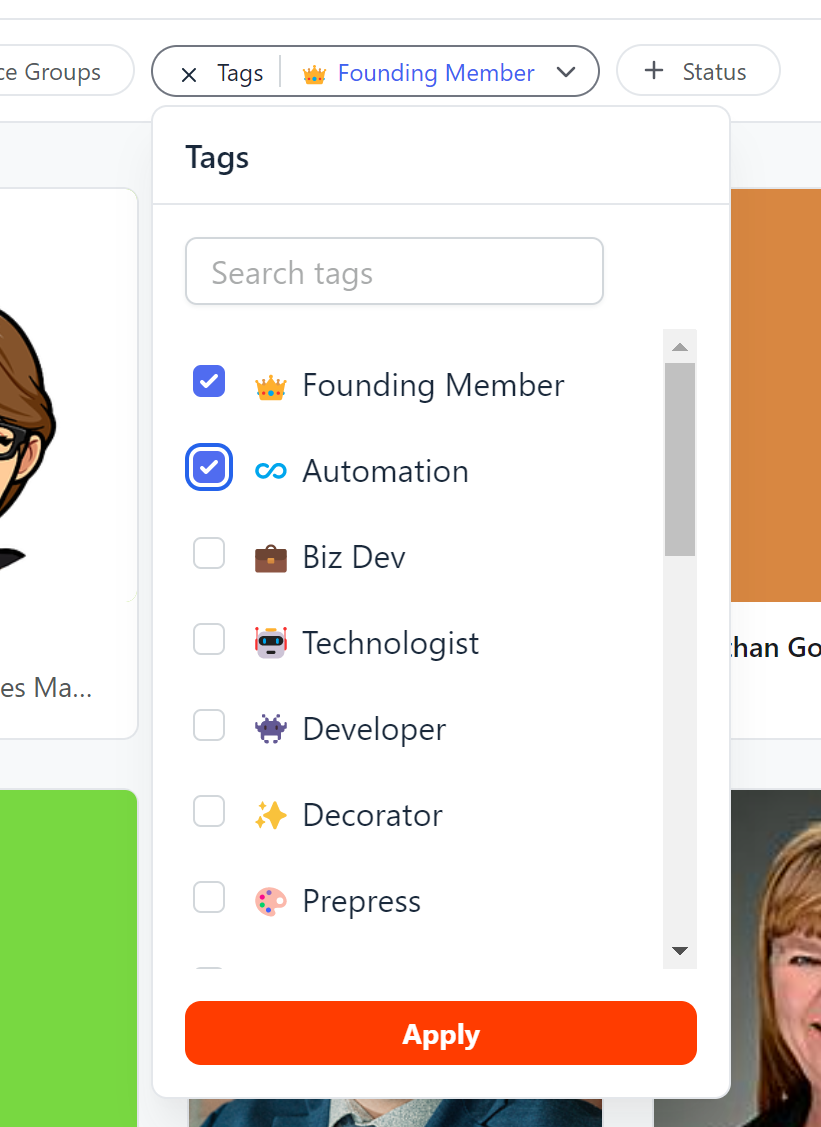Enable the Biz Dev checkbox
The height and width of the screenshot is (1127, 821).
209,553
